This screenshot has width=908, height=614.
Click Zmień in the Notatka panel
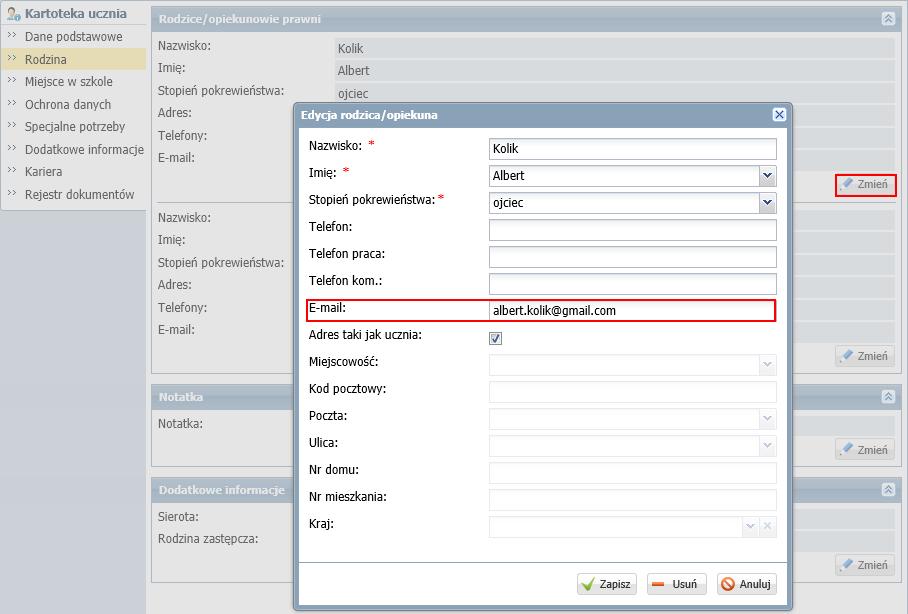pos(865,449)
